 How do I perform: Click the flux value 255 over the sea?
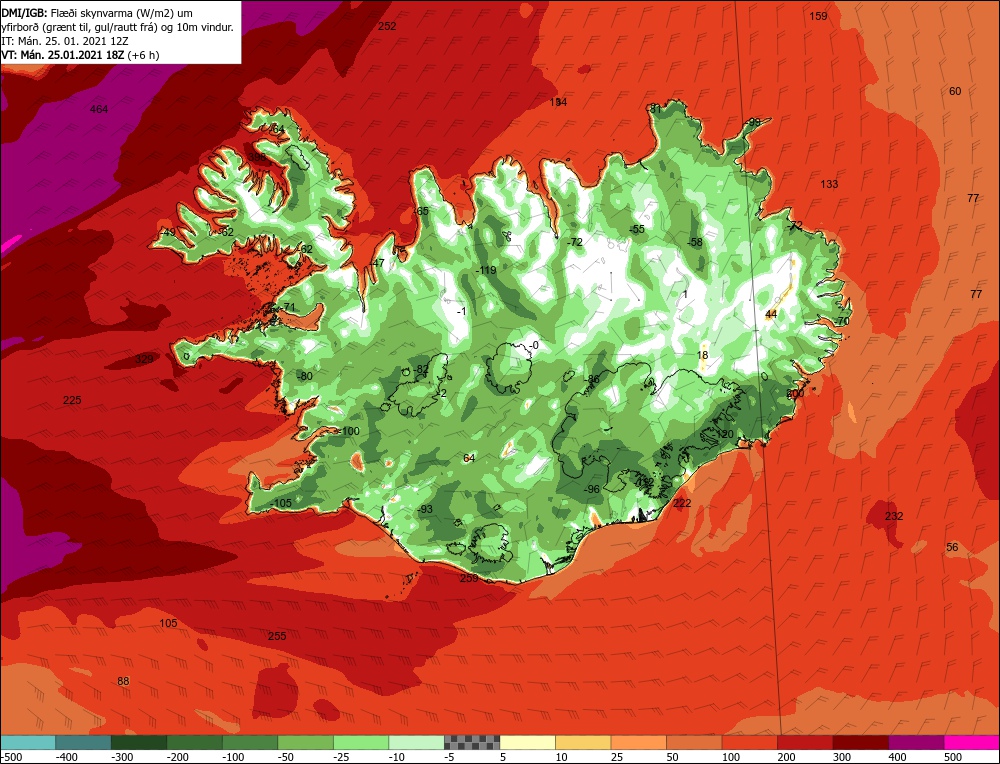[x=277, y=636]
